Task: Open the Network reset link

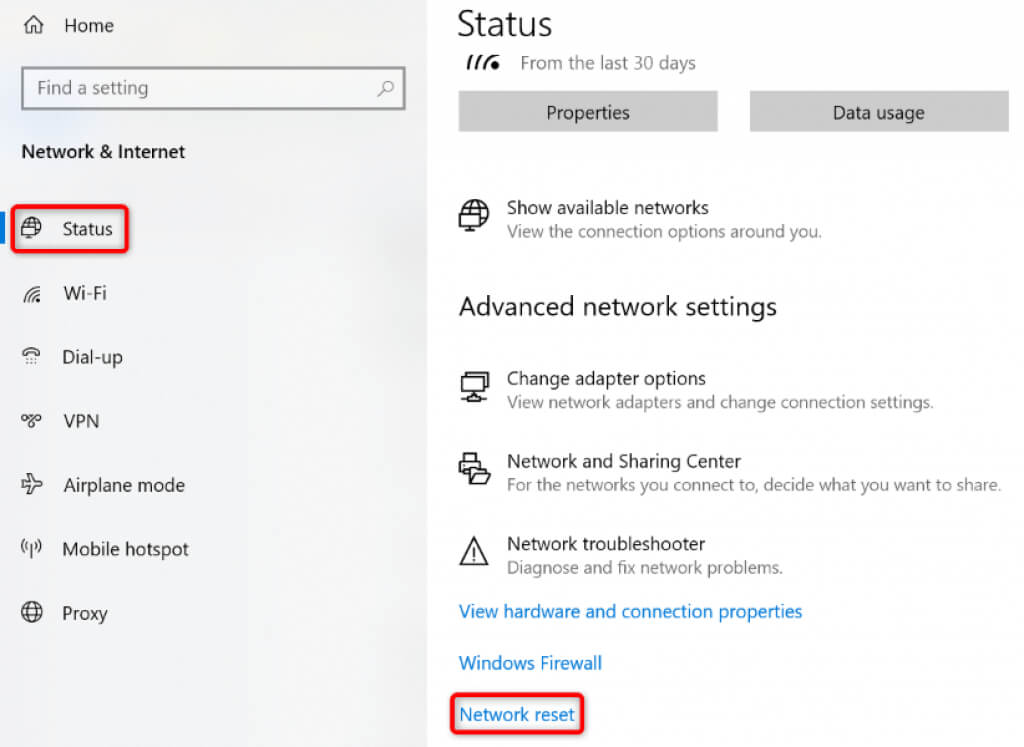Action: click(517, 715)
